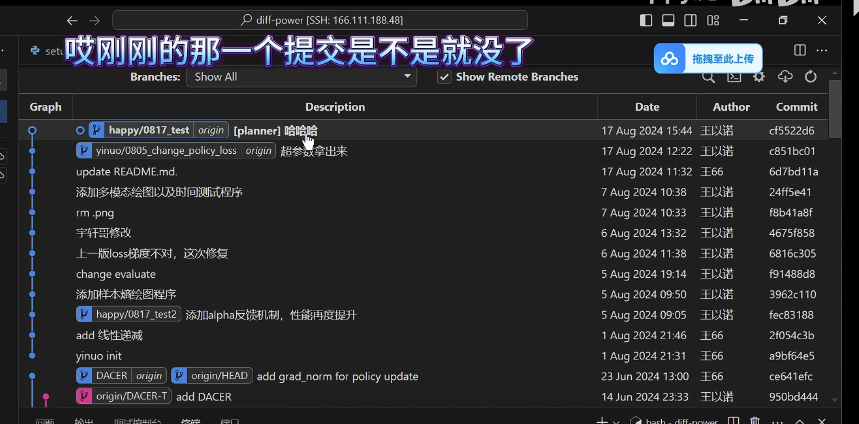The height and width of the screenshot is (424, 859).
Task: Open Customize Layout icon in title bar
Action: point(713,20)
